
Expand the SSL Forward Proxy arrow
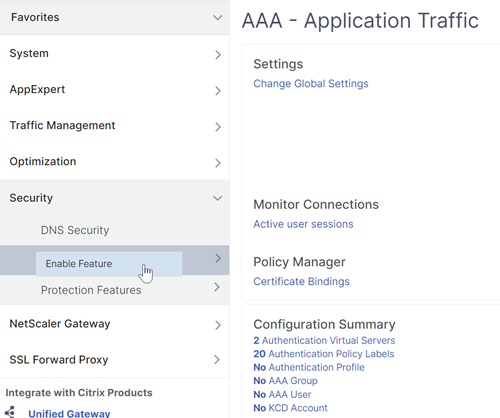217,359
